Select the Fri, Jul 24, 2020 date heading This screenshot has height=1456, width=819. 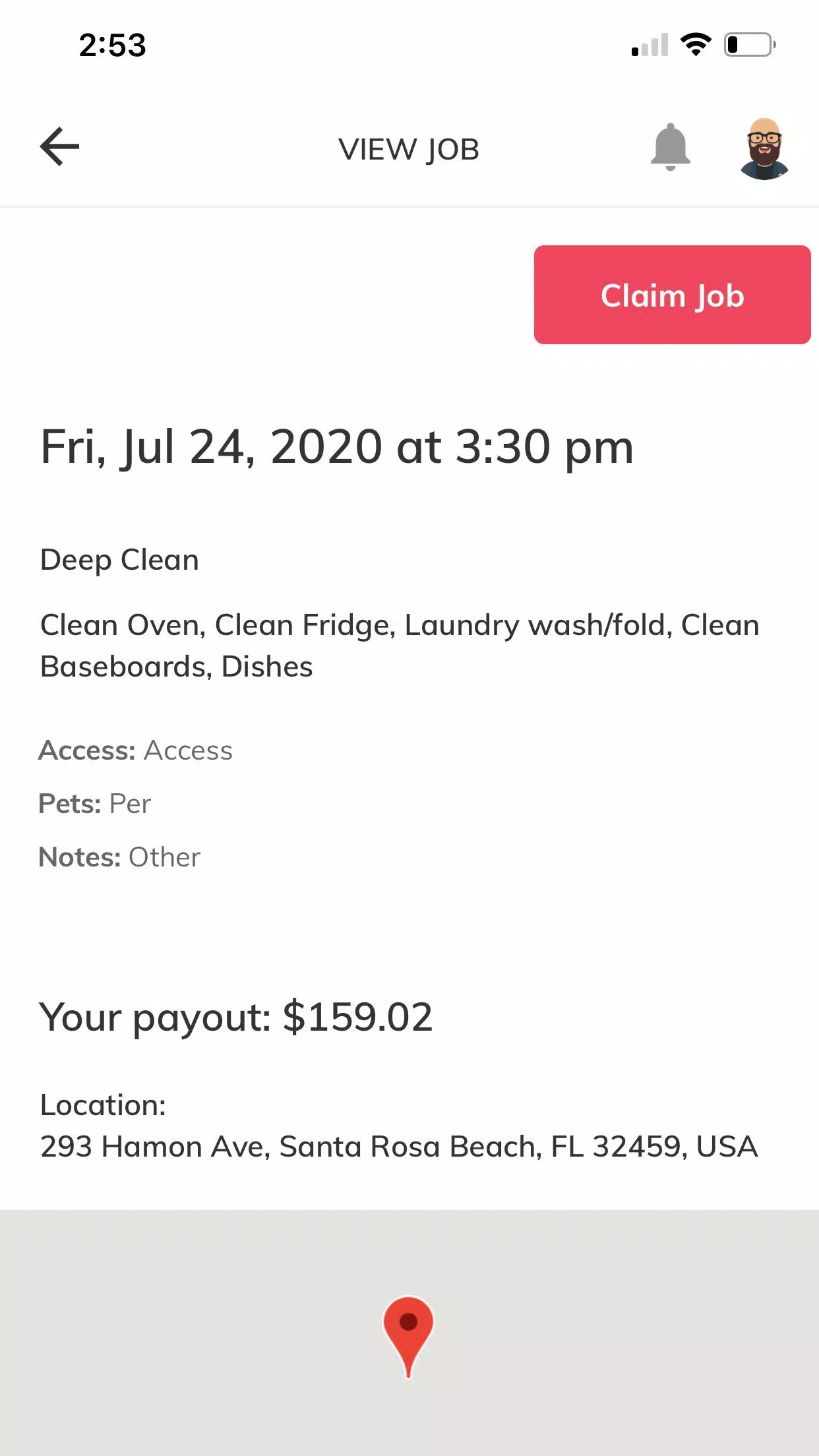pyautogui.click(x=337, y=447)
